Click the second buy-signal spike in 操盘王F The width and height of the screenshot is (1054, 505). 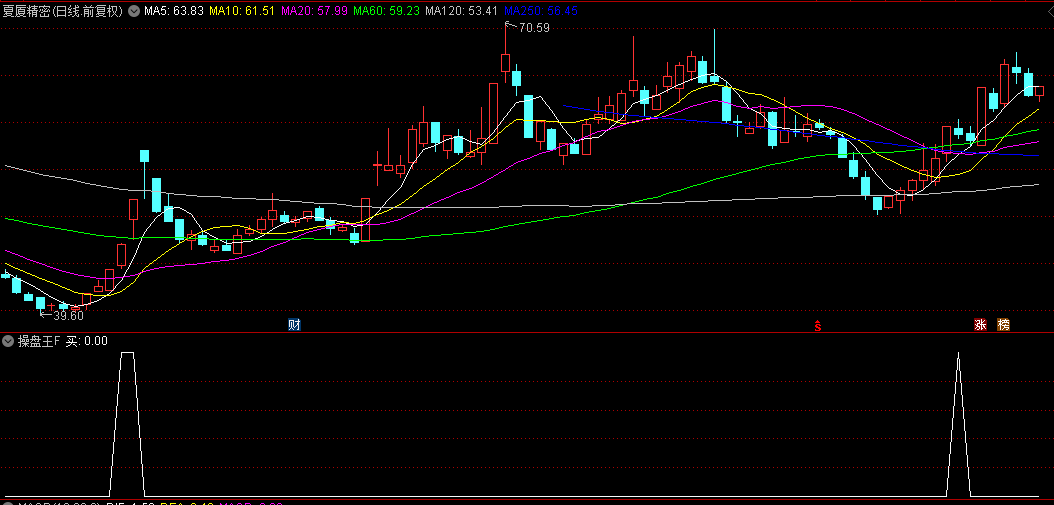coord(959,424)
